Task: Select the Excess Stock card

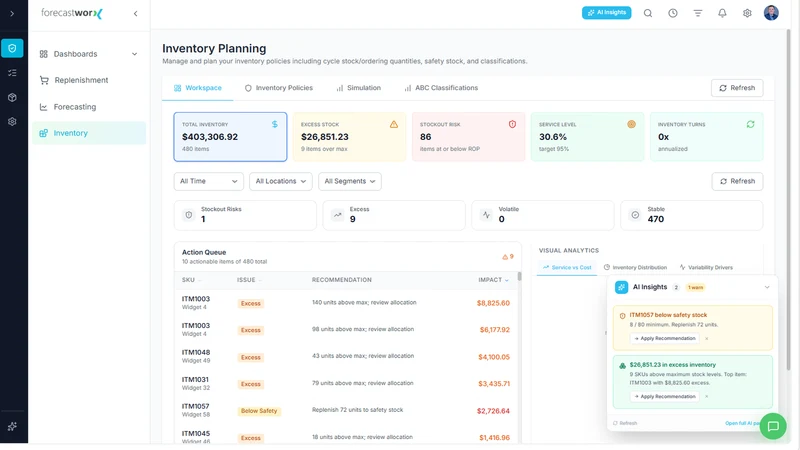Action: coord(349,137)
